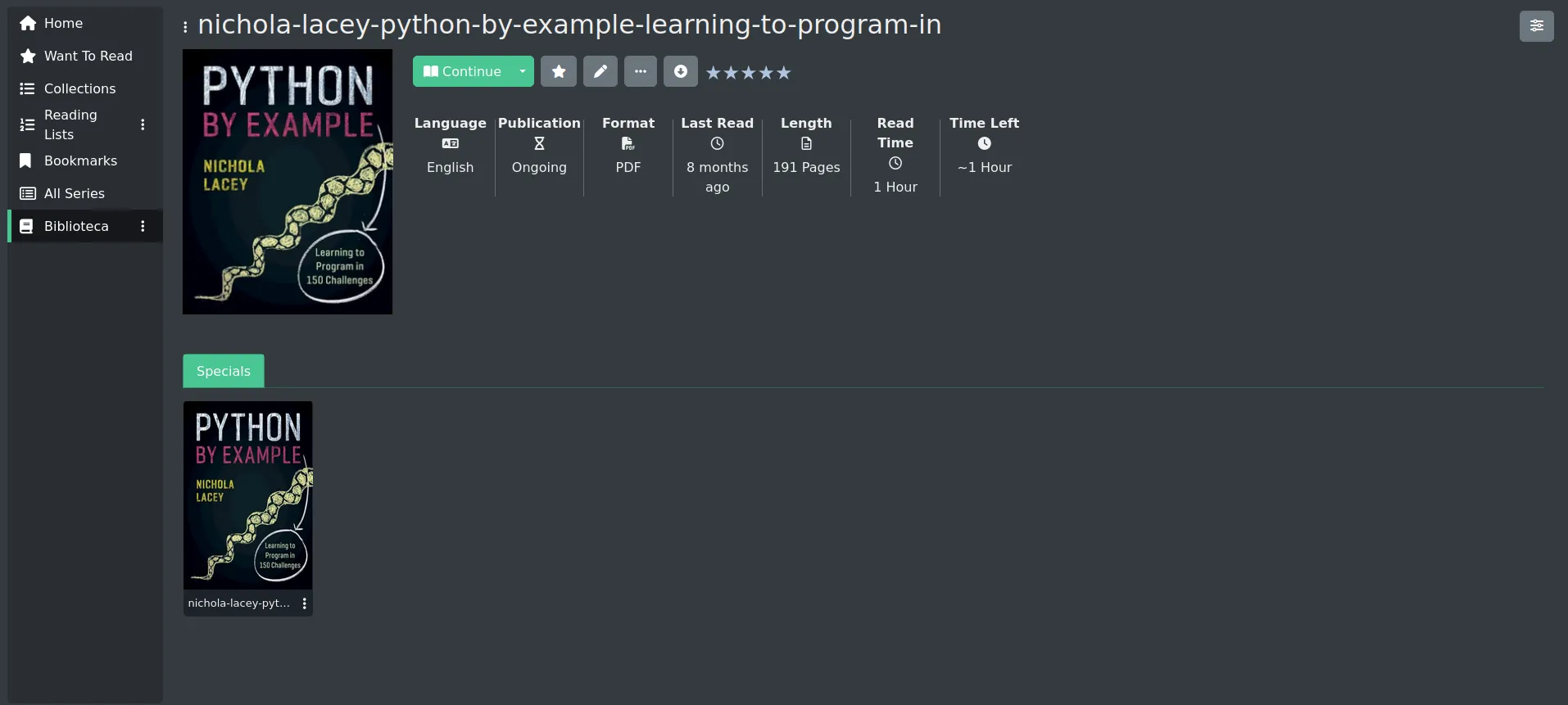The height and width of the screenshot is (705, 1568).
Task: Rate the series five stars
Action: (784, 73)
